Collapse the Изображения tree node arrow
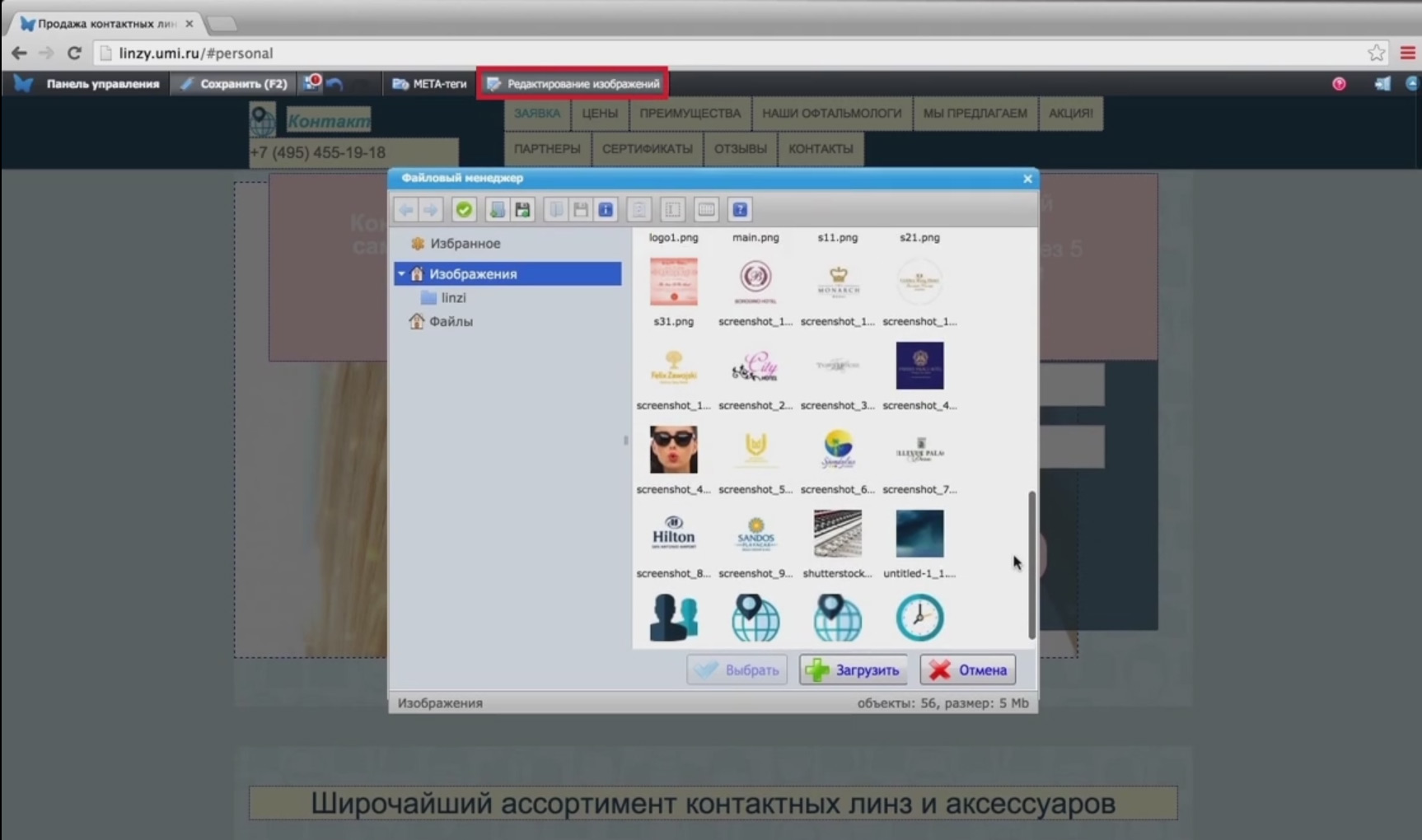Viewport: 1422px width, 840px height. coord(401,273)
